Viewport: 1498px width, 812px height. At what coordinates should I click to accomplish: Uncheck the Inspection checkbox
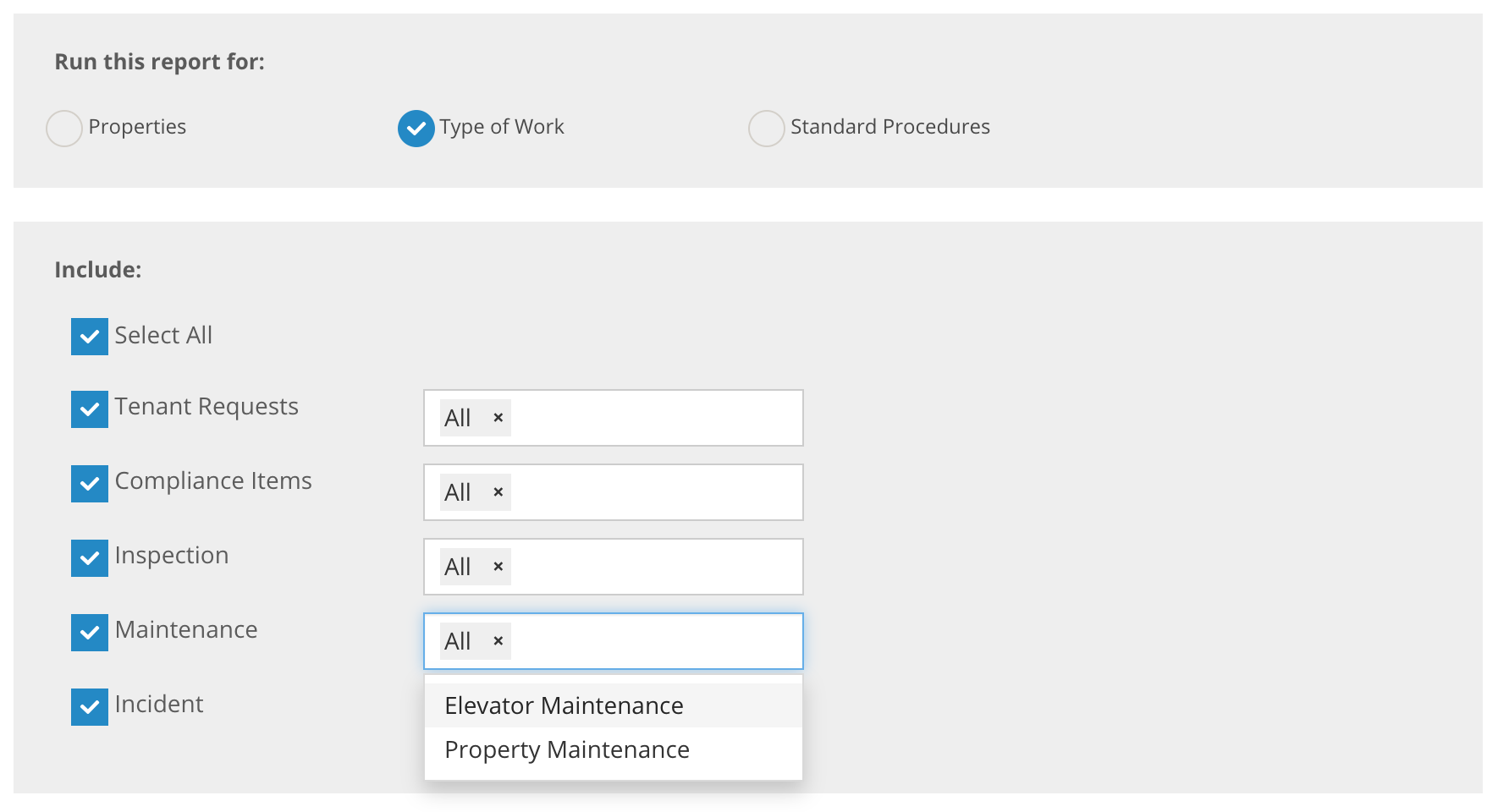[x=90, y=558]
